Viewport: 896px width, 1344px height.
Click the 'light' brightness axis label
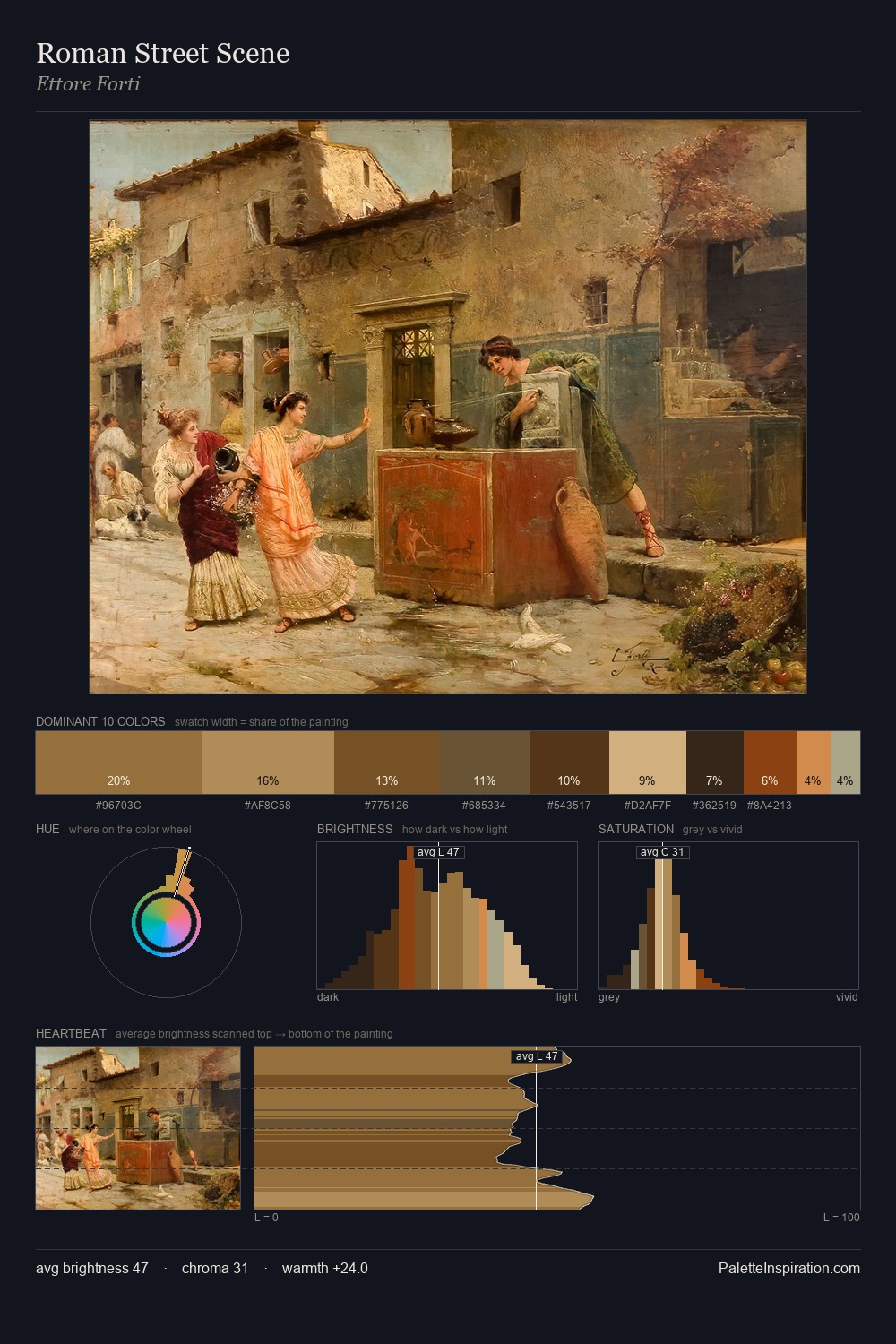click(567, 997)
